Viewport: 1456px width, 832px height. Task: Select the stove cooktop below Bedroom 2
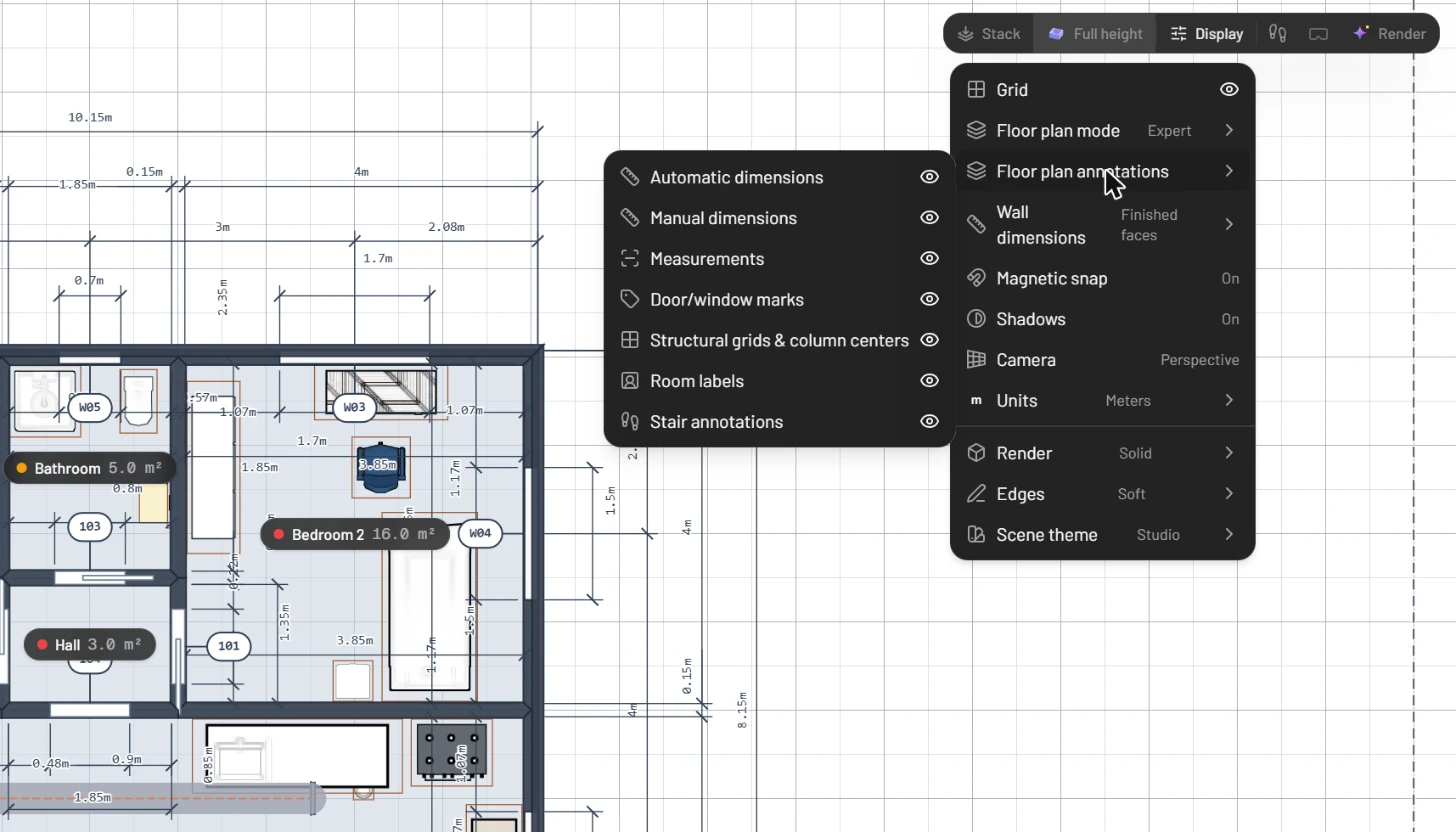click(x=451, y=751)
